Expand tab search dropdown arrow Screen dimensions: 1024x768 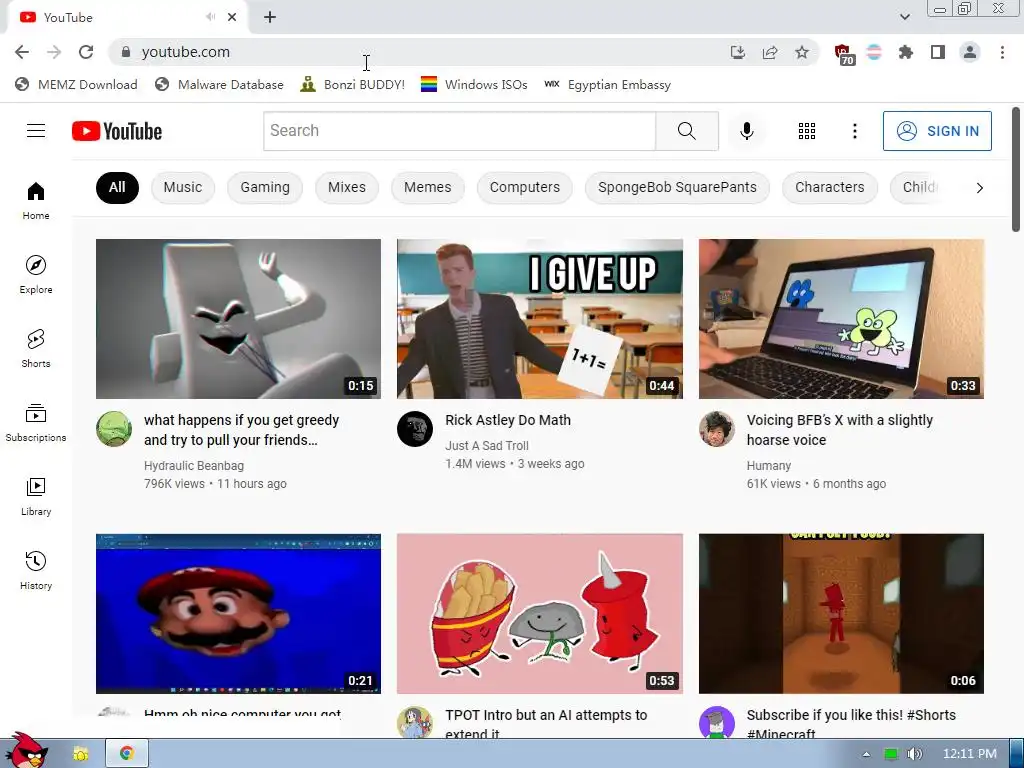point(904,17)
